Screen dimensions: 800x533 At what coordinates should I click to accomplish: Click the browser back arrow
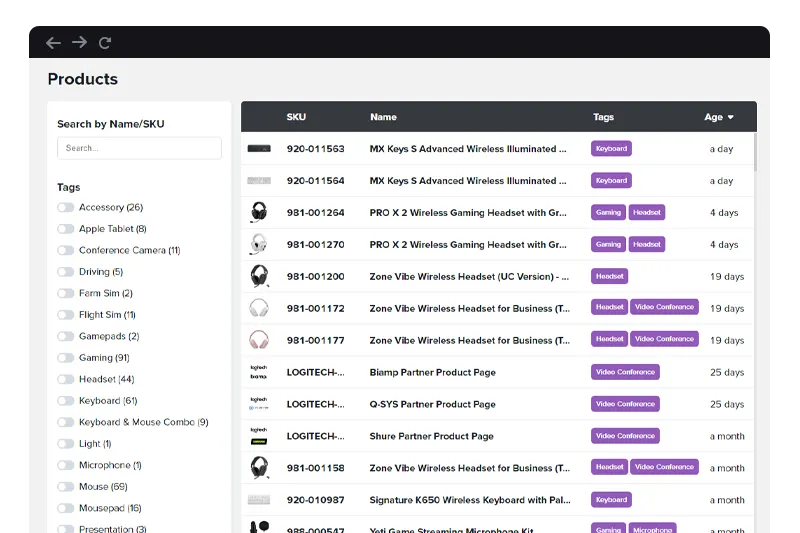(54, 43)
